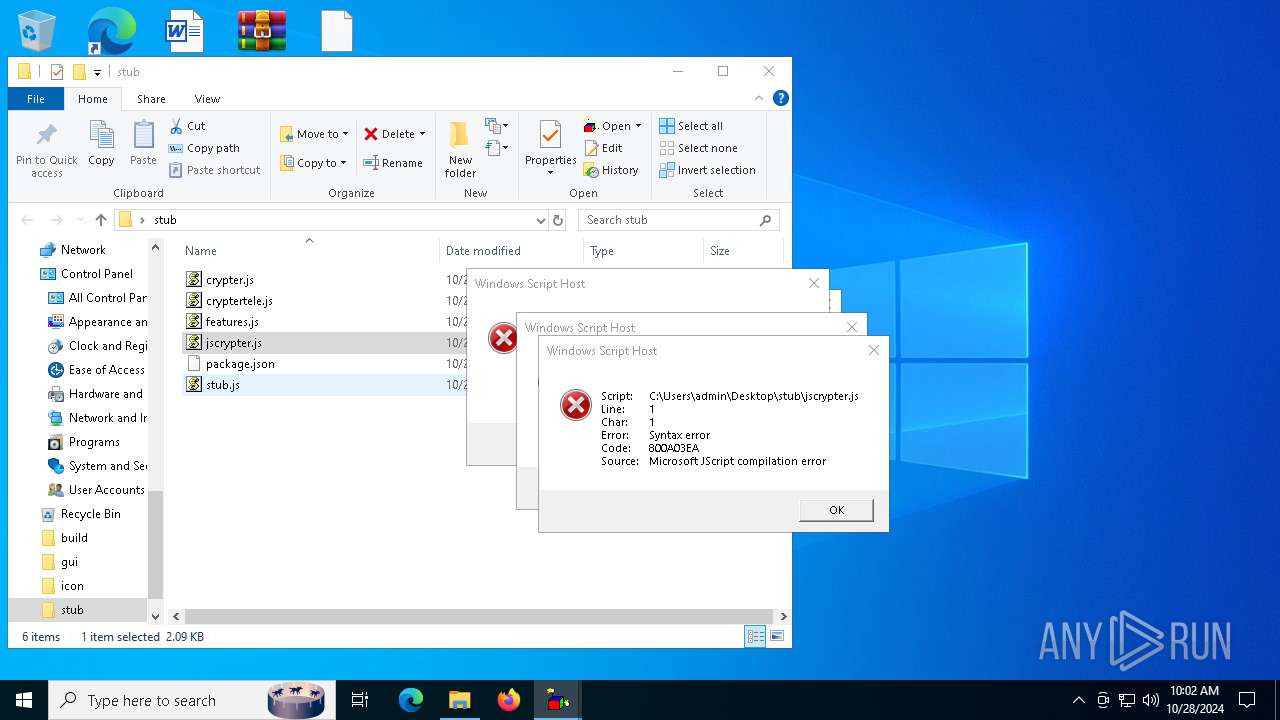The height and width of the screenshot is (720, 1280).
Task: Open Recycle Bin desktop icon
Action: (x=37, y=31)
